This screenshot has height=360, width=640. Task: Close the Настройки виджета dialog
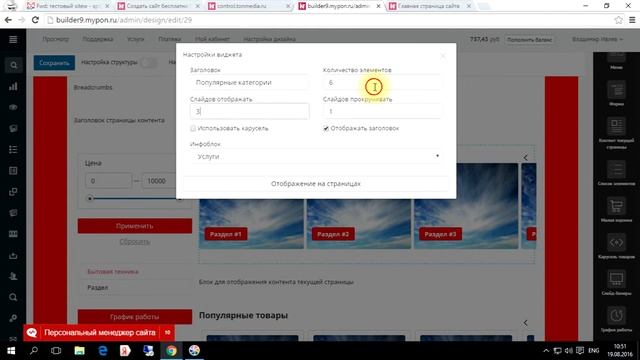[443, 56]
